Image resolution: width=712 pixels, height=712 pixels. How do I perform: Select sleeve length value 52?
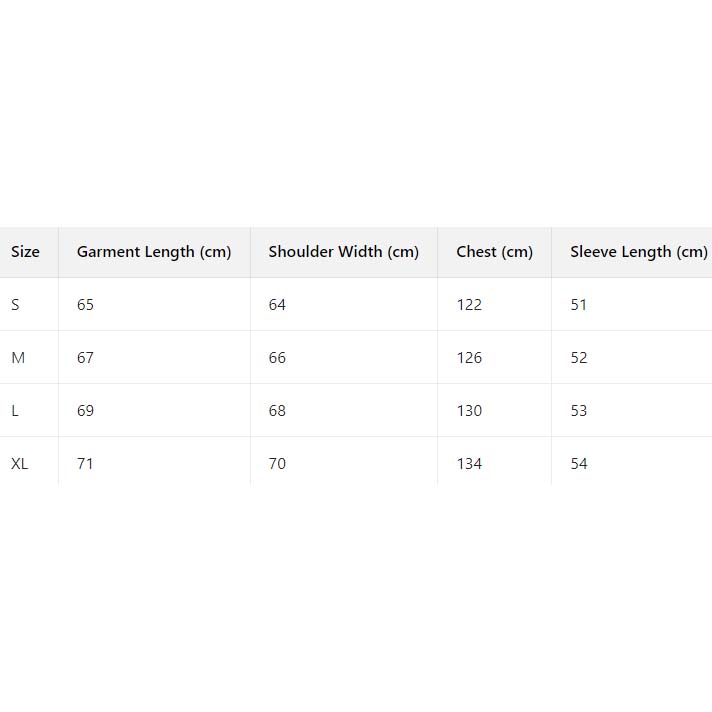click(579, 358)
